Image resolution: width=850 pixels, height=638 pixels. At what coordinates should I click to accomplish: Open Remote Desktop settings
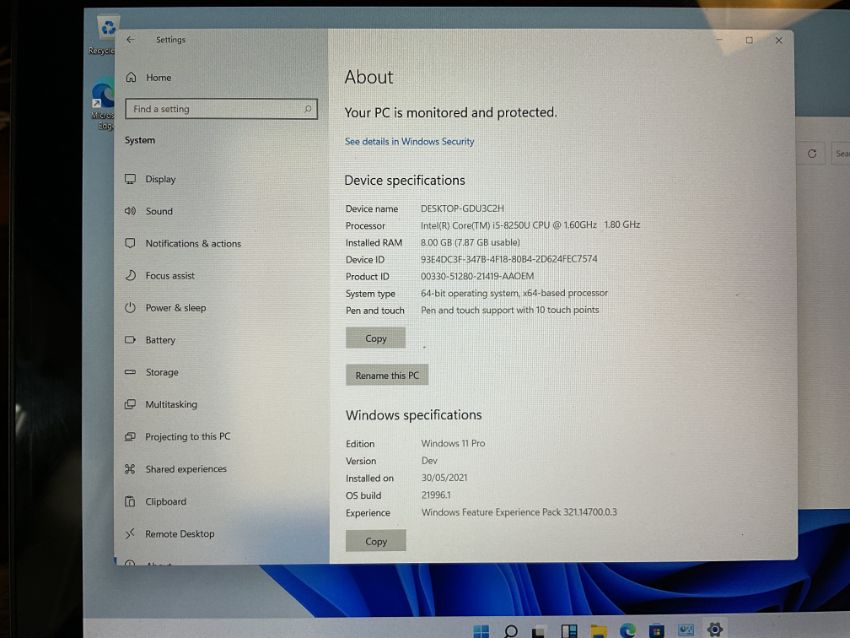pyautogui.click(x=179, y=534)
